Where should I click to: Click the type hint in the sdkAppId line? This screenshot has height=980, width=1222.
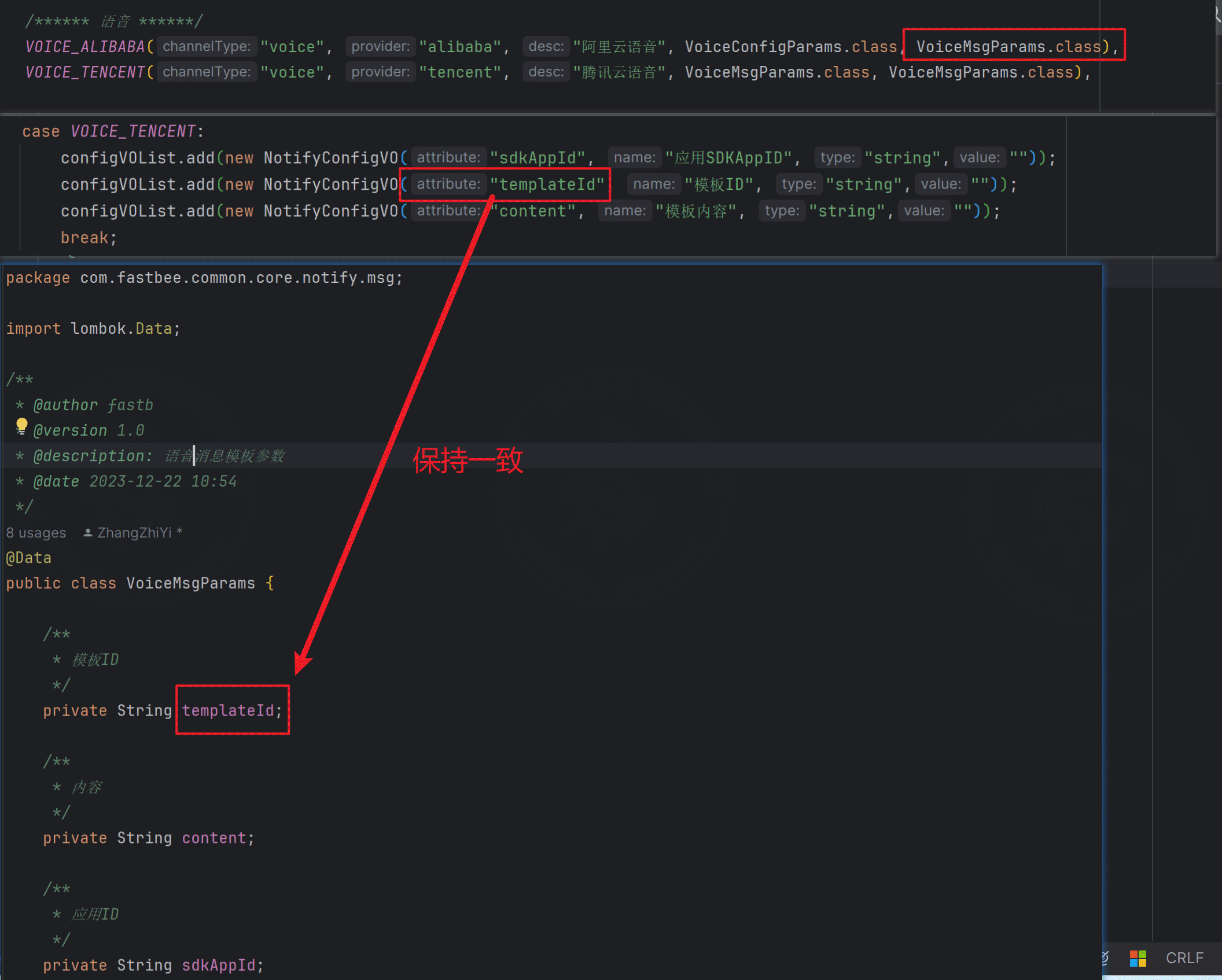pyautogui.click(x=837, y=157)
